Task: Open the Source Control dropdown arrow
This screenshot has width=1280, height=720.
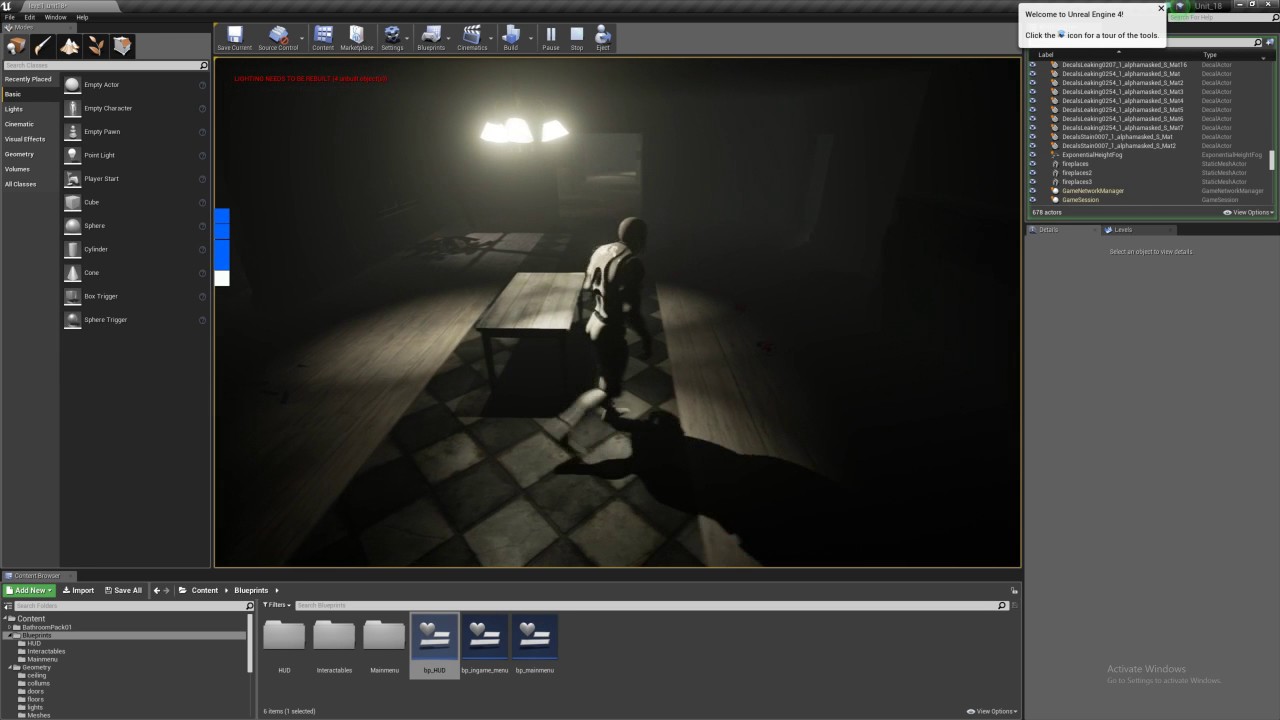Action: point(302,38)
